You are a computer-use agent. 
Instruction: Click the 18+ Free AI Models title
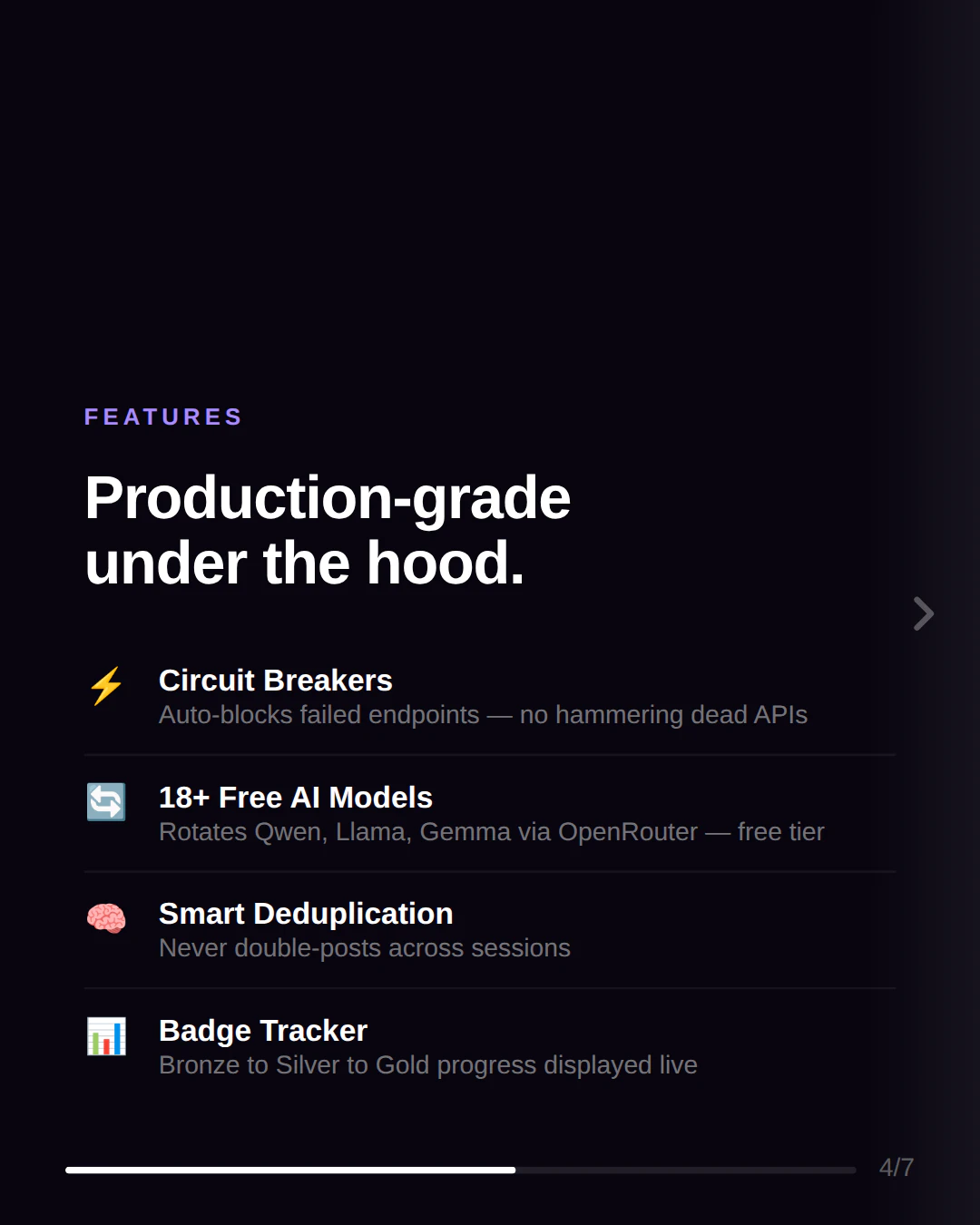295,798
